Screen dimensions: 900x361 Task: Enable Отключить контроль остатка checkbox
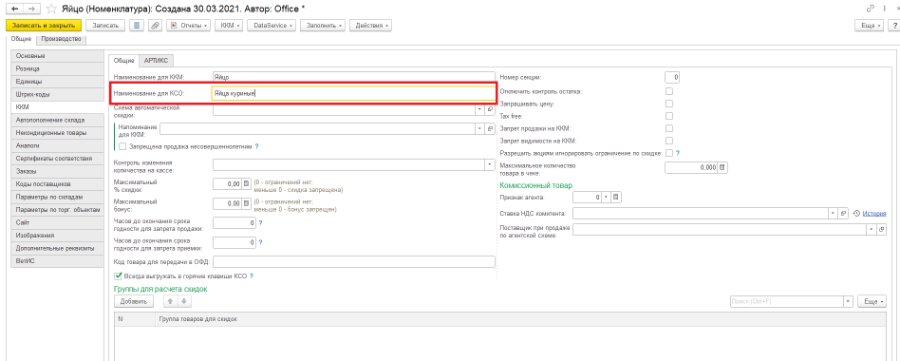click(x=669, y=91)
